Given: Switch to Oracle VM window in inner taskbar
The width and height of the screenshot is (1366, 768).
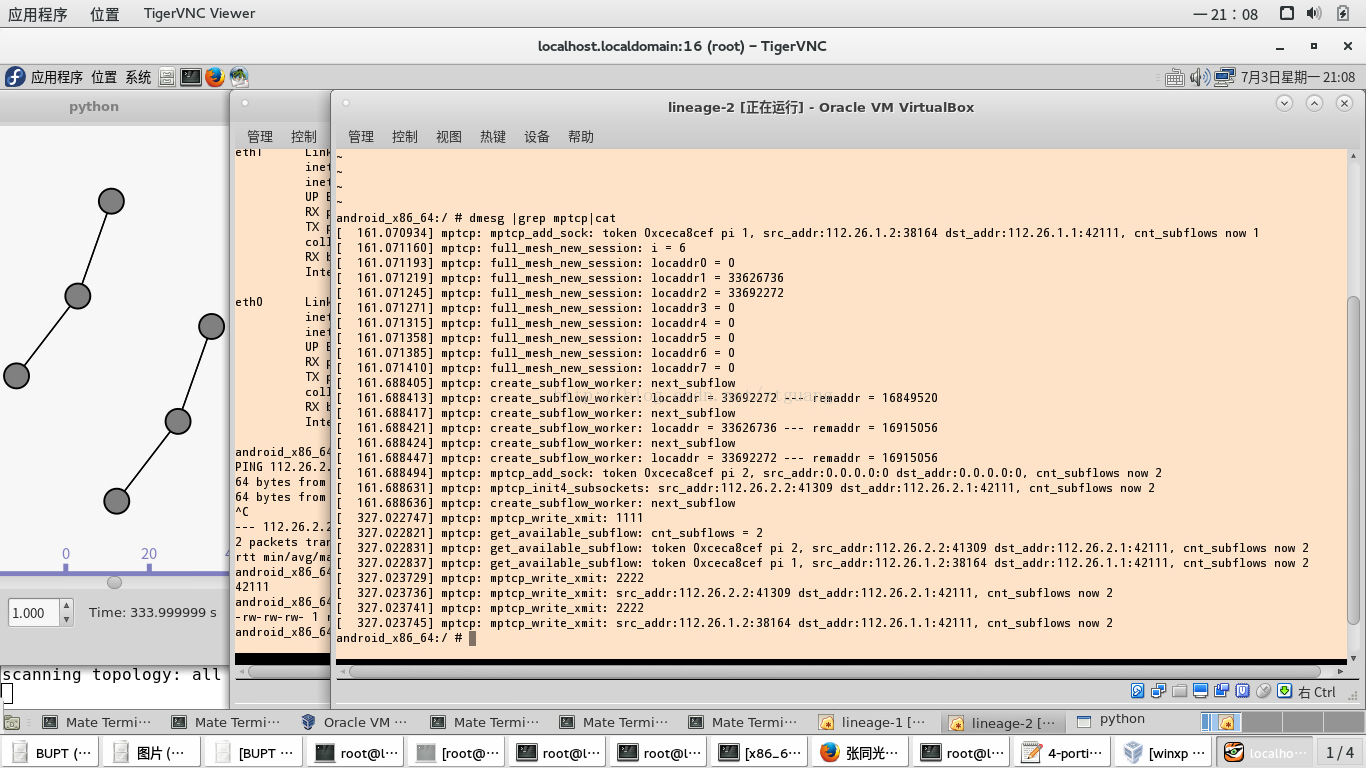Looking at the screenshot, I should pyautogui.click(x=356, y=722).
